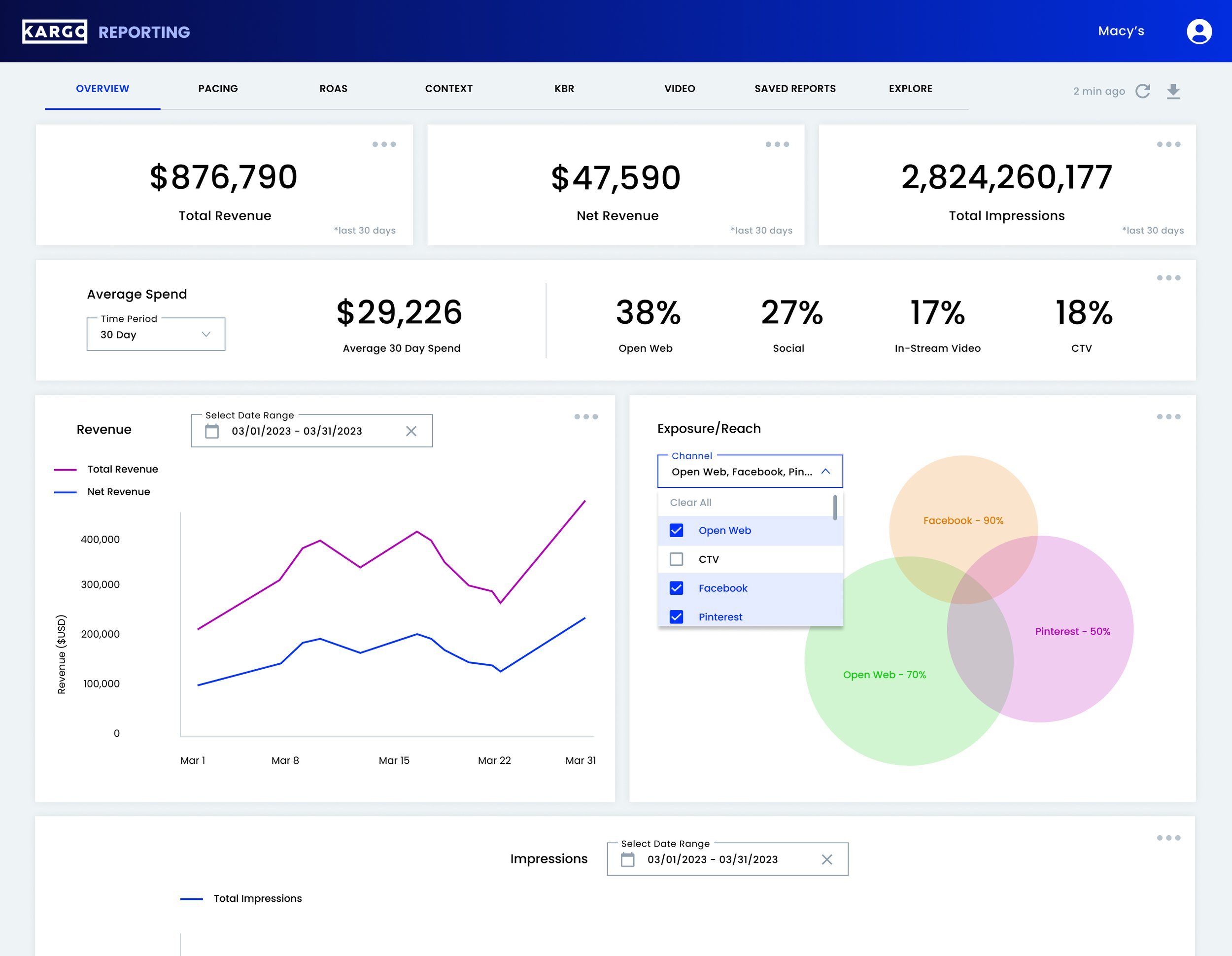
Task: Clear the Revenue date range
Action: [411, 432]
